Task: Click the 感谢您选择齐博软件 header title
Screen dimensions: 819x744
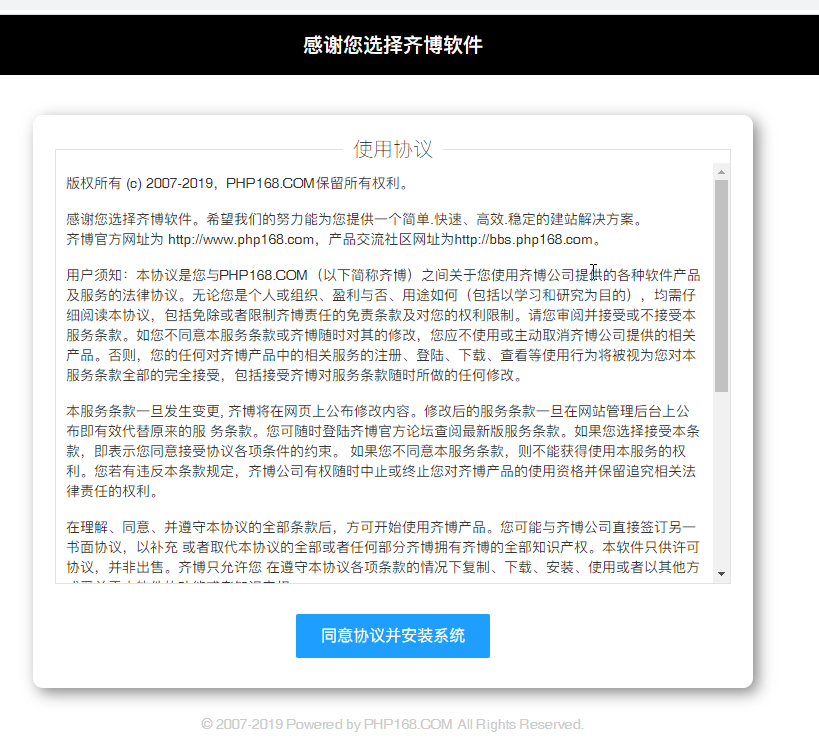Action: pos(393,45)
